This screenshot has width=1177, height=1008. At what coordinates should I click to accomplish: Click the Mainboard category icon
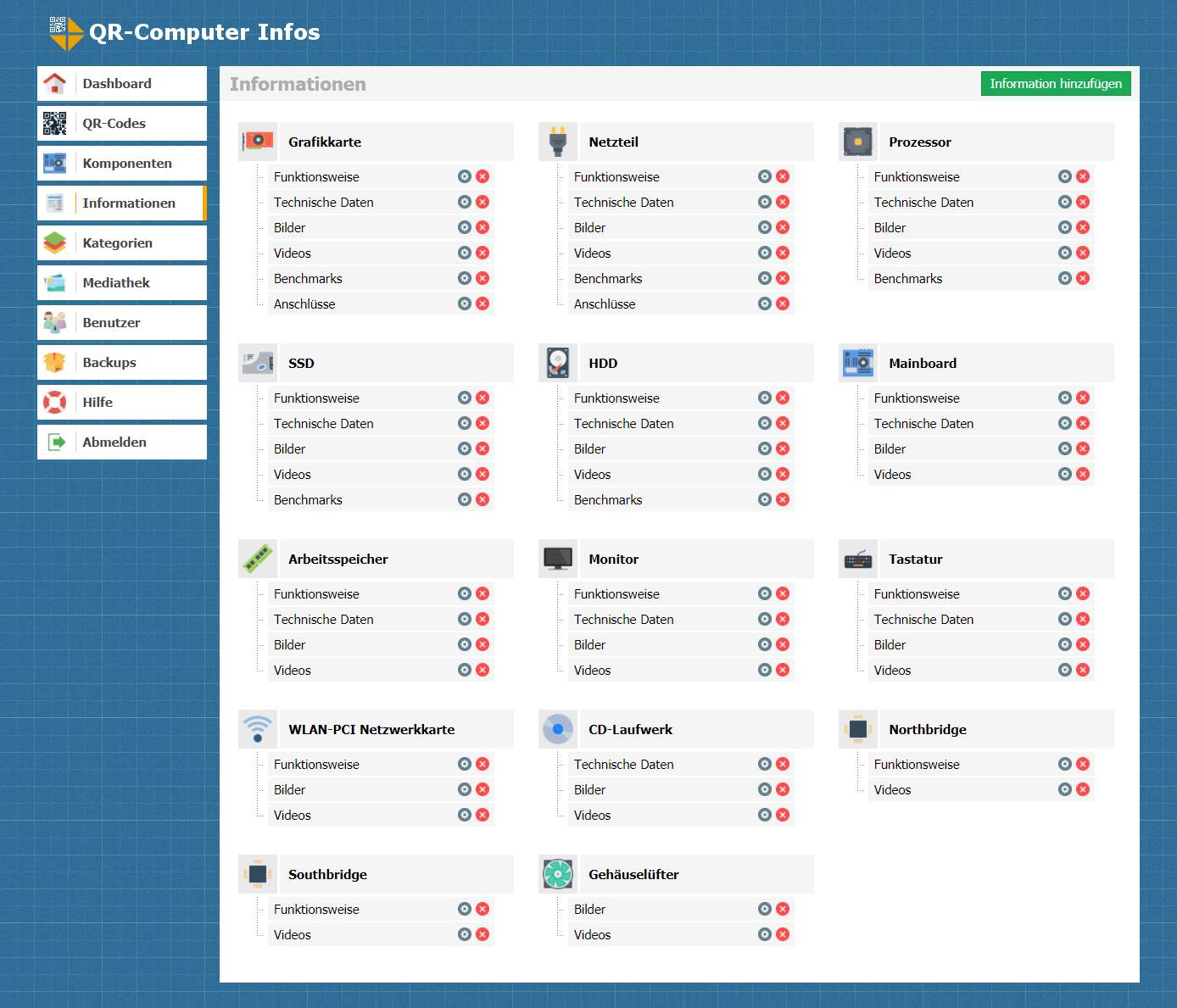tap(858, 363)
